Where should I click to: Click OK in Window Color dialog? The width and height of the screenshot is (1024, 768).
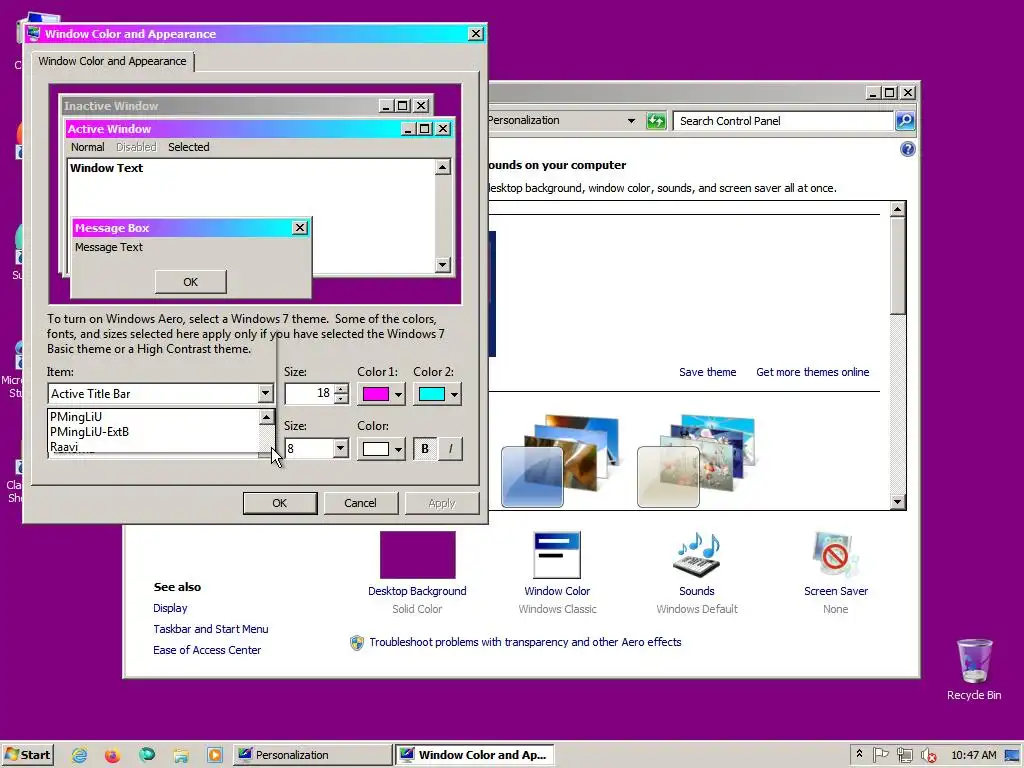tap(280, 504)
